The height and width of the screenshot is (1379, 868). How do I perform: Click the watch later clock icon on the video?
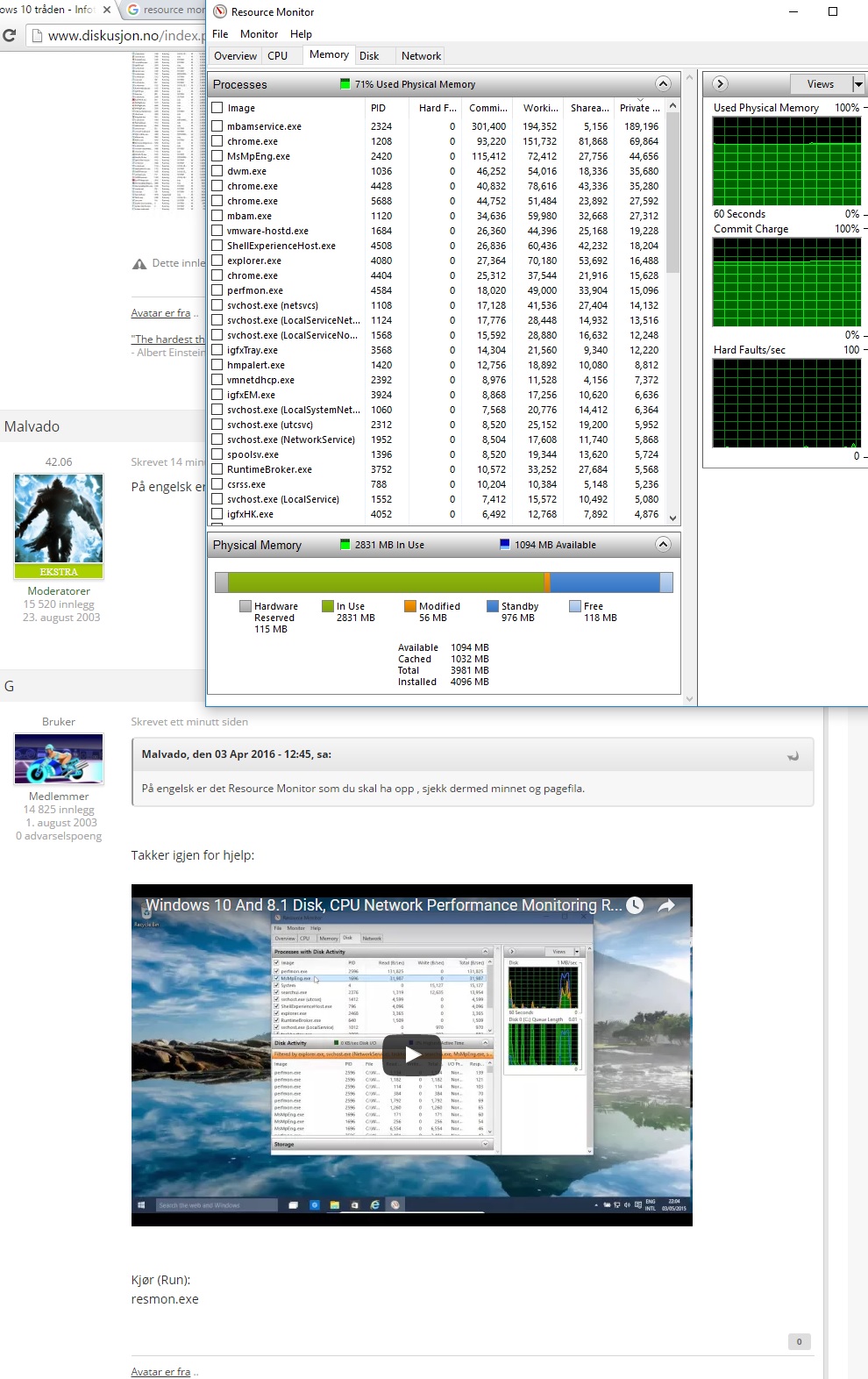[x=635, y=905]
